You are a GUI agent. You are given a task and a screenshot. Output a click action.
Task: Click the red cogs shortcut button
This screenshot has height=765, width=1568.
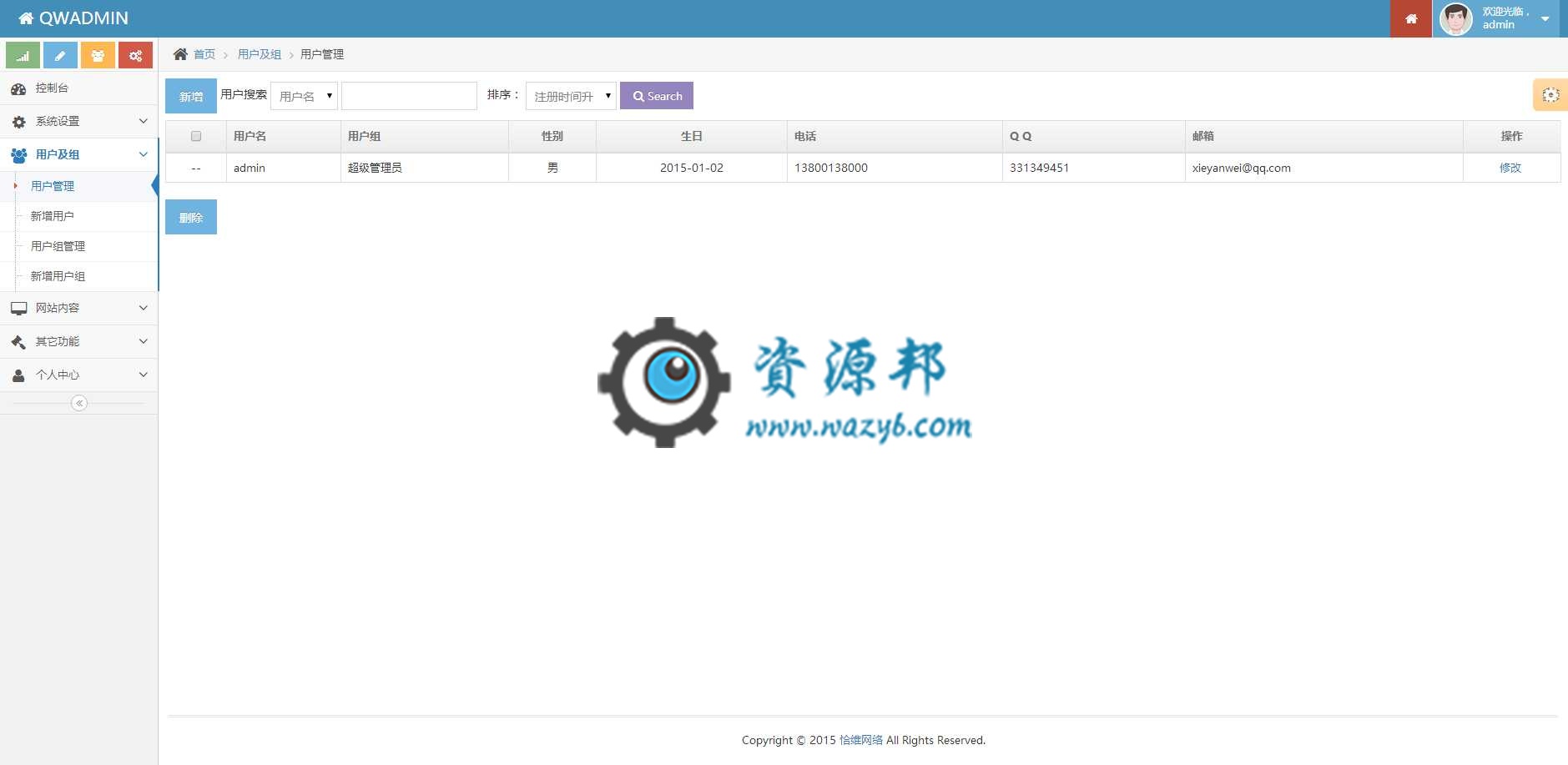pyautogui.click(x=135, y=56)
